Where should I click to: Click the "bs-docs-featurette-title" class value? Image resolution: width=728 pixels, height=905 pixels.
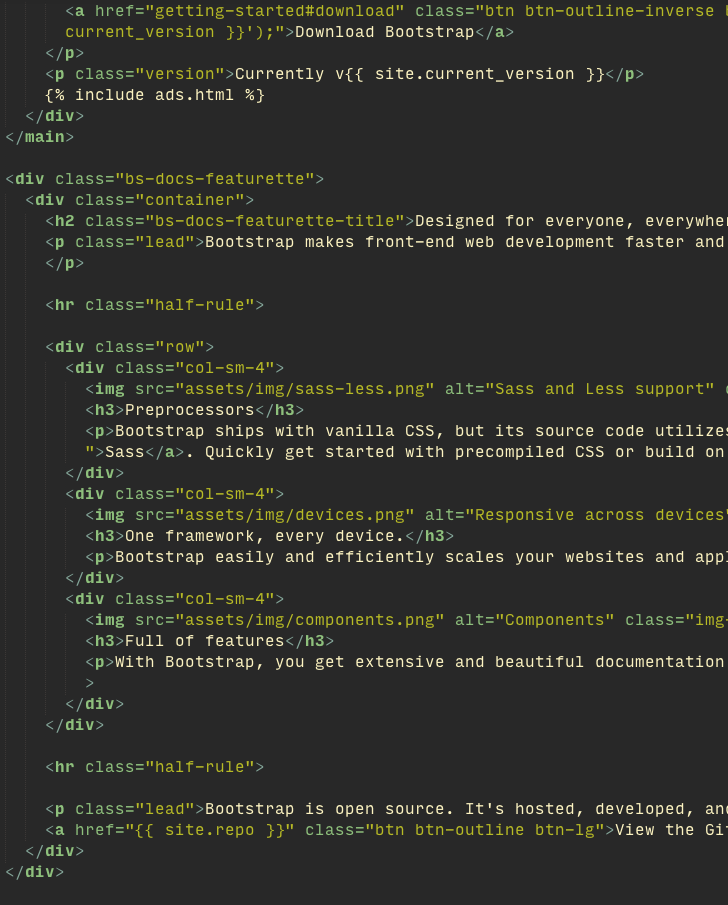point(275,221)
